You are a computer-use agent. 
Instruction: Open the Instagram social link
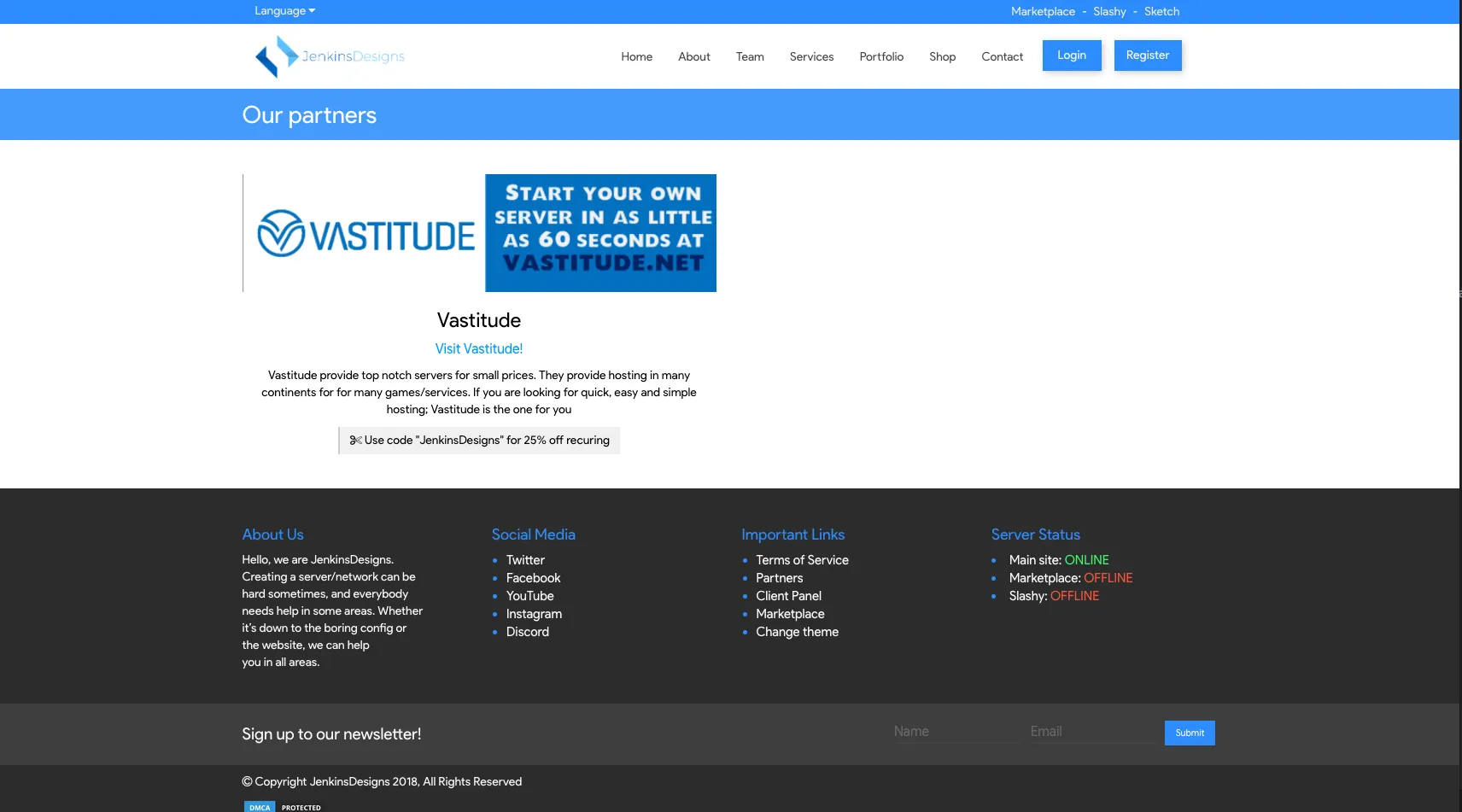tap(534, 614)
